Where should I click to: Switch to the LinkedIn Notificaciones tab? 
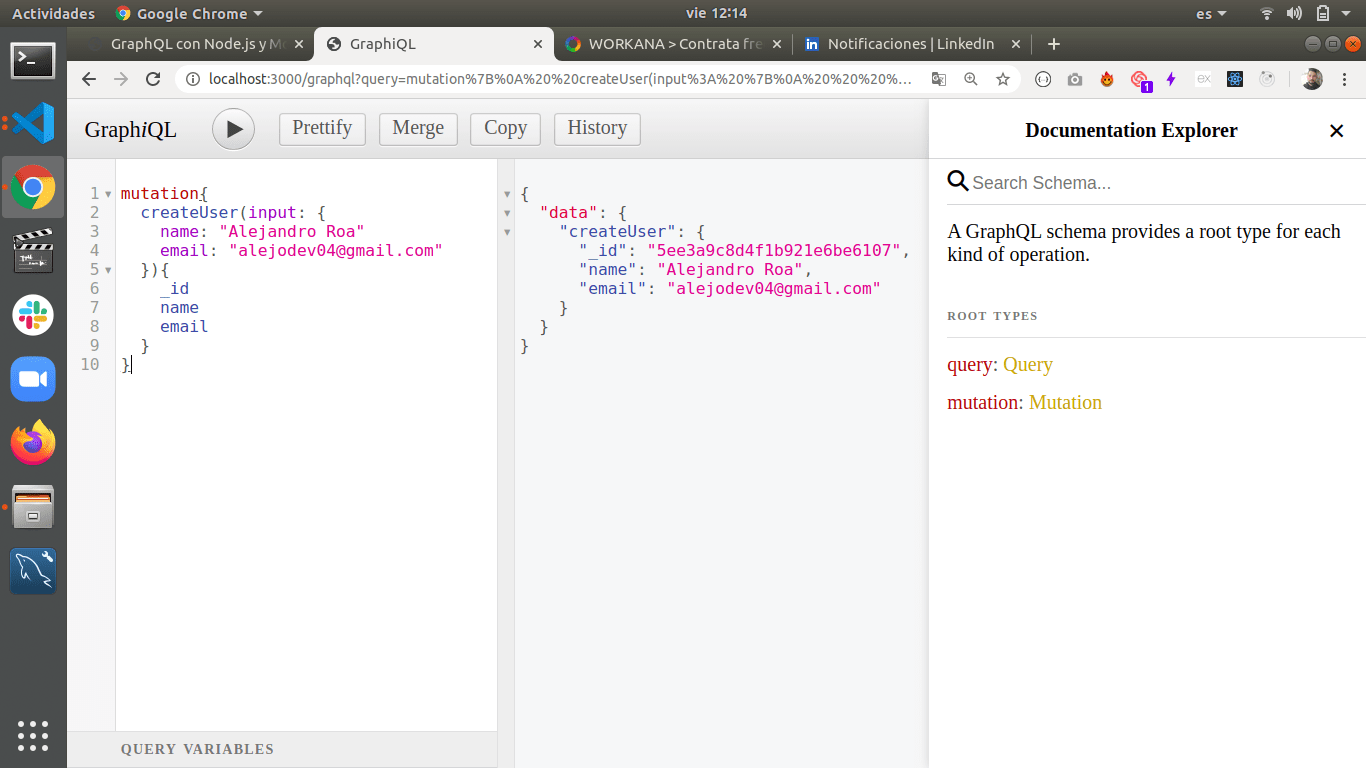tap(910, 44)
